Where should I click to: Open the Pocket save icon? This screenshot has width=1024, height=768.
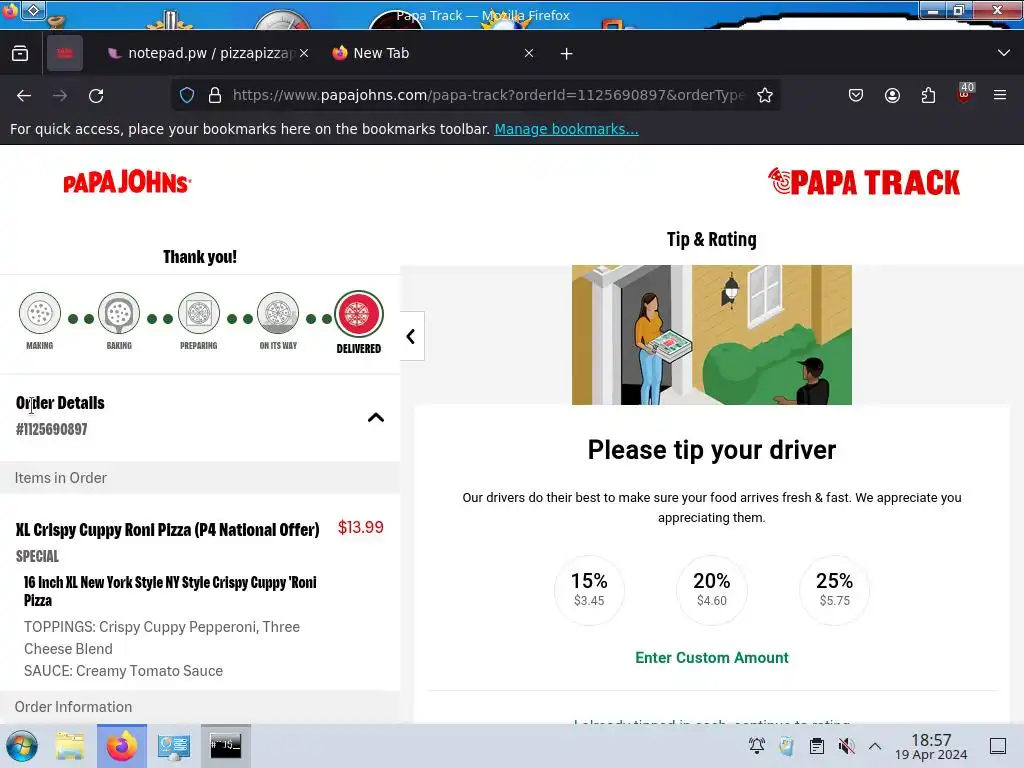coord(856,95)
